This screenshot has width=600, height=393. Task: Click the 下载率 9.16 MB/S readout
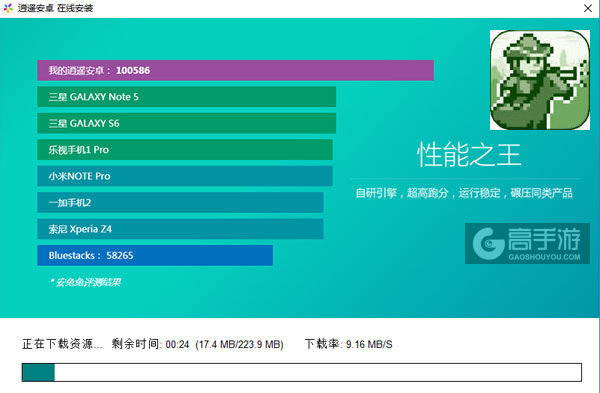(x=349, y=344)
